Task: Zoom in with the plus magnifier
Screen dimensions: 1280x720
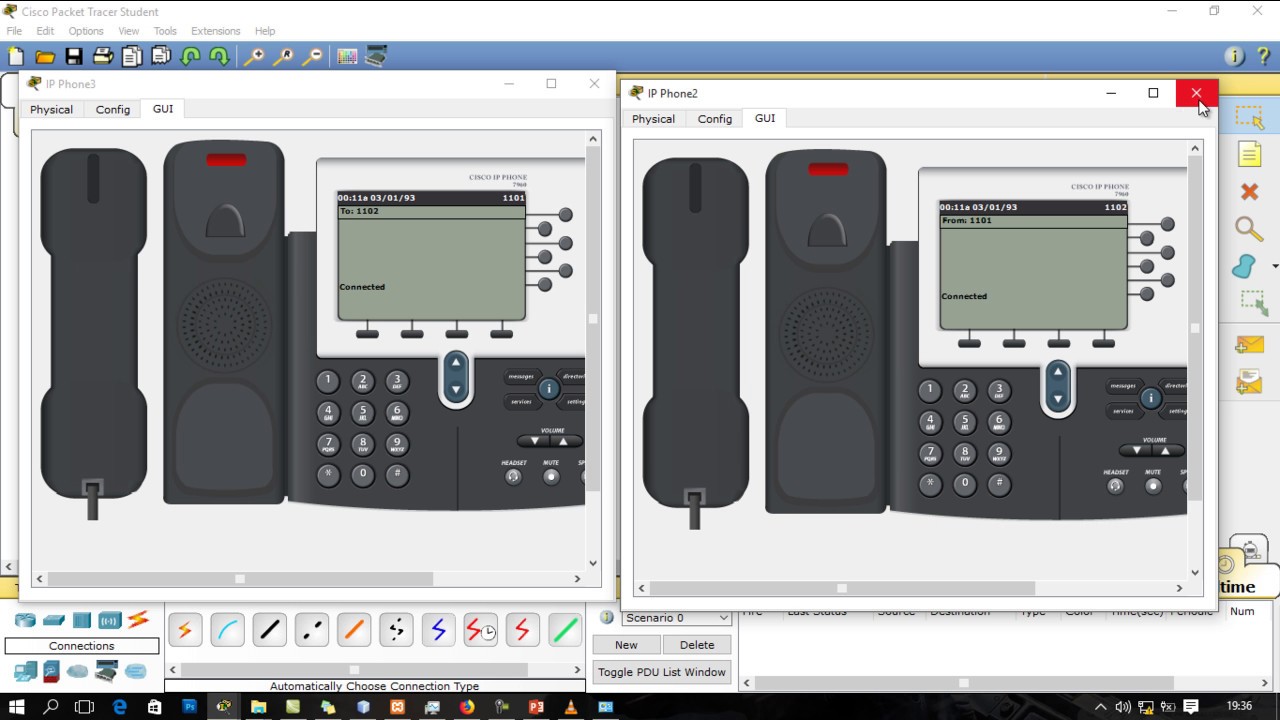Action: click(254, 57)
